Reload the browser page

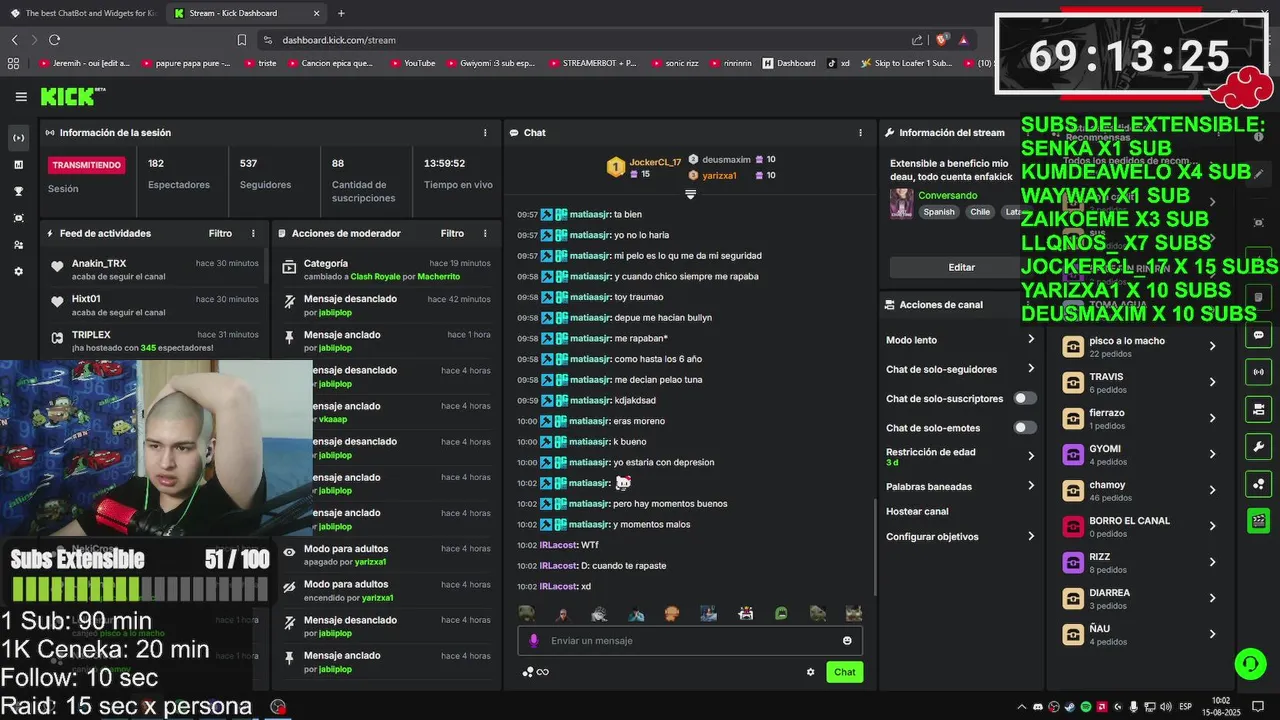[x=54, y=40]
